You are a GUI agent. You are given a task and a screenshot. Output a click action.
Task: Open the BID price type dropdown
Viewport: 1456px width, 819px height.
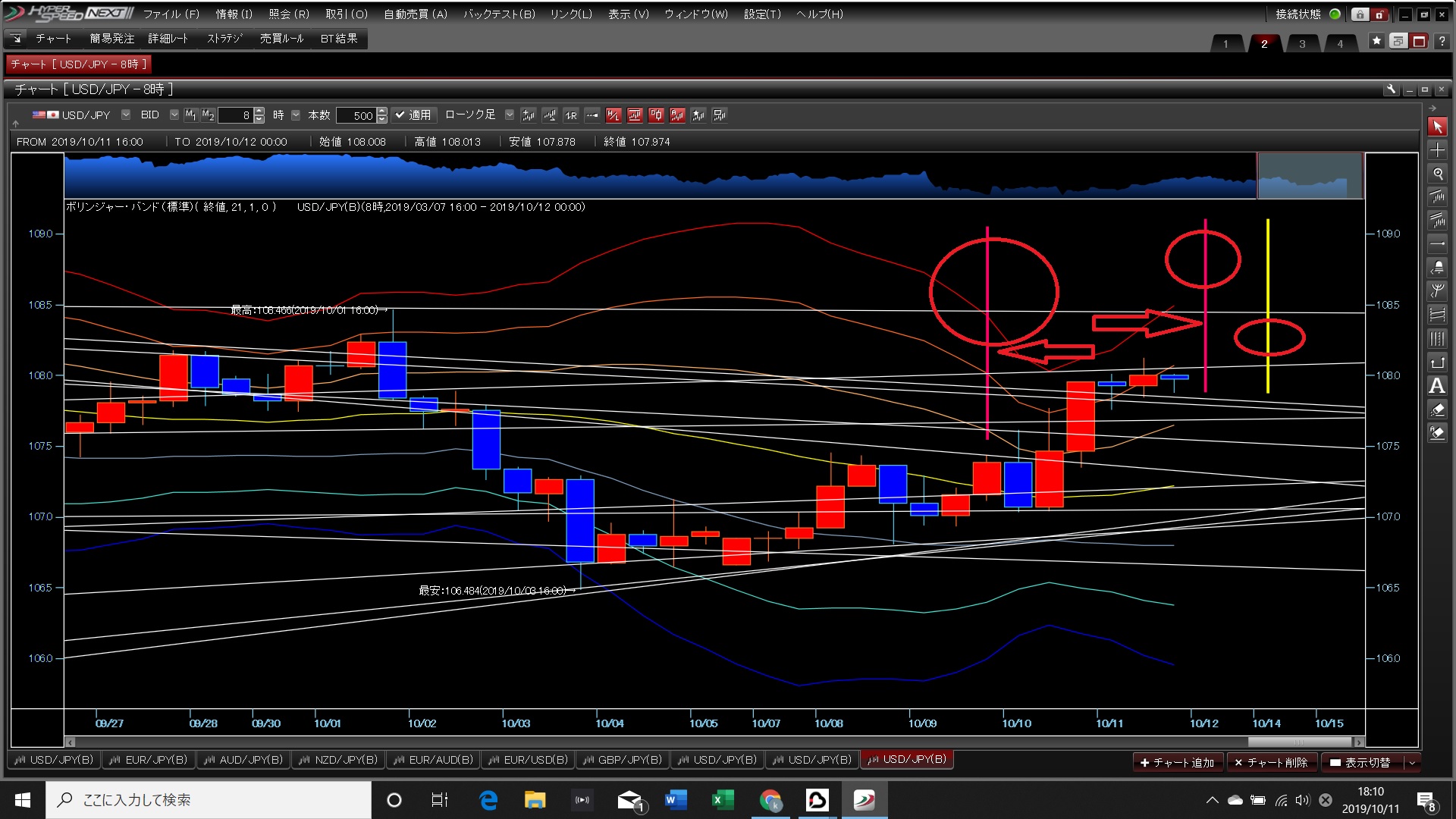tap(174, 115)
